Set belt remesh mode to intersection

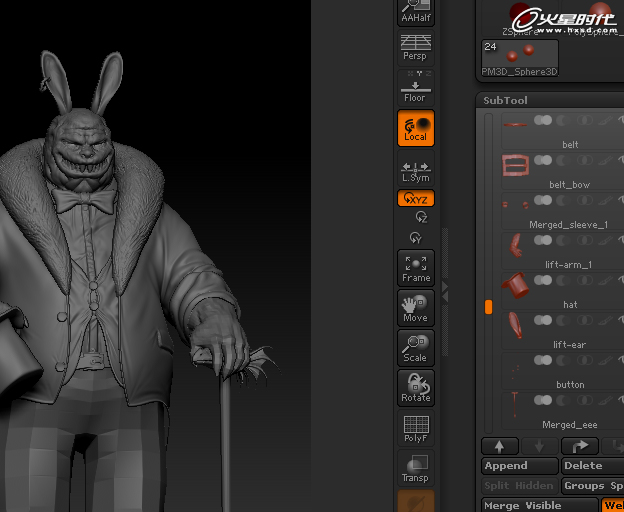(x=585, y=120)
